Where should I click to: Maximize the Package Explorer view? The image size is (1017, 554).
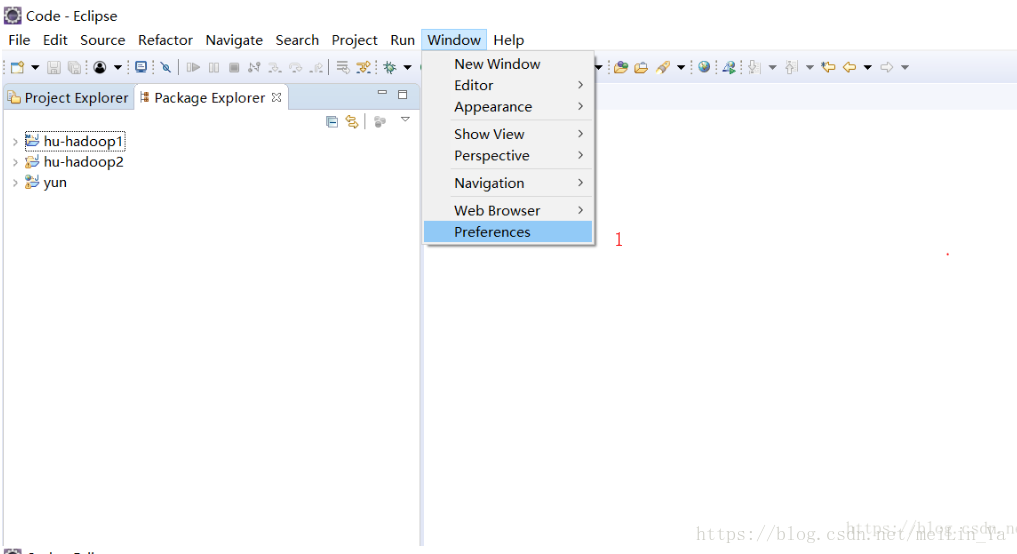pyautogui.click(x=403, y=94)
